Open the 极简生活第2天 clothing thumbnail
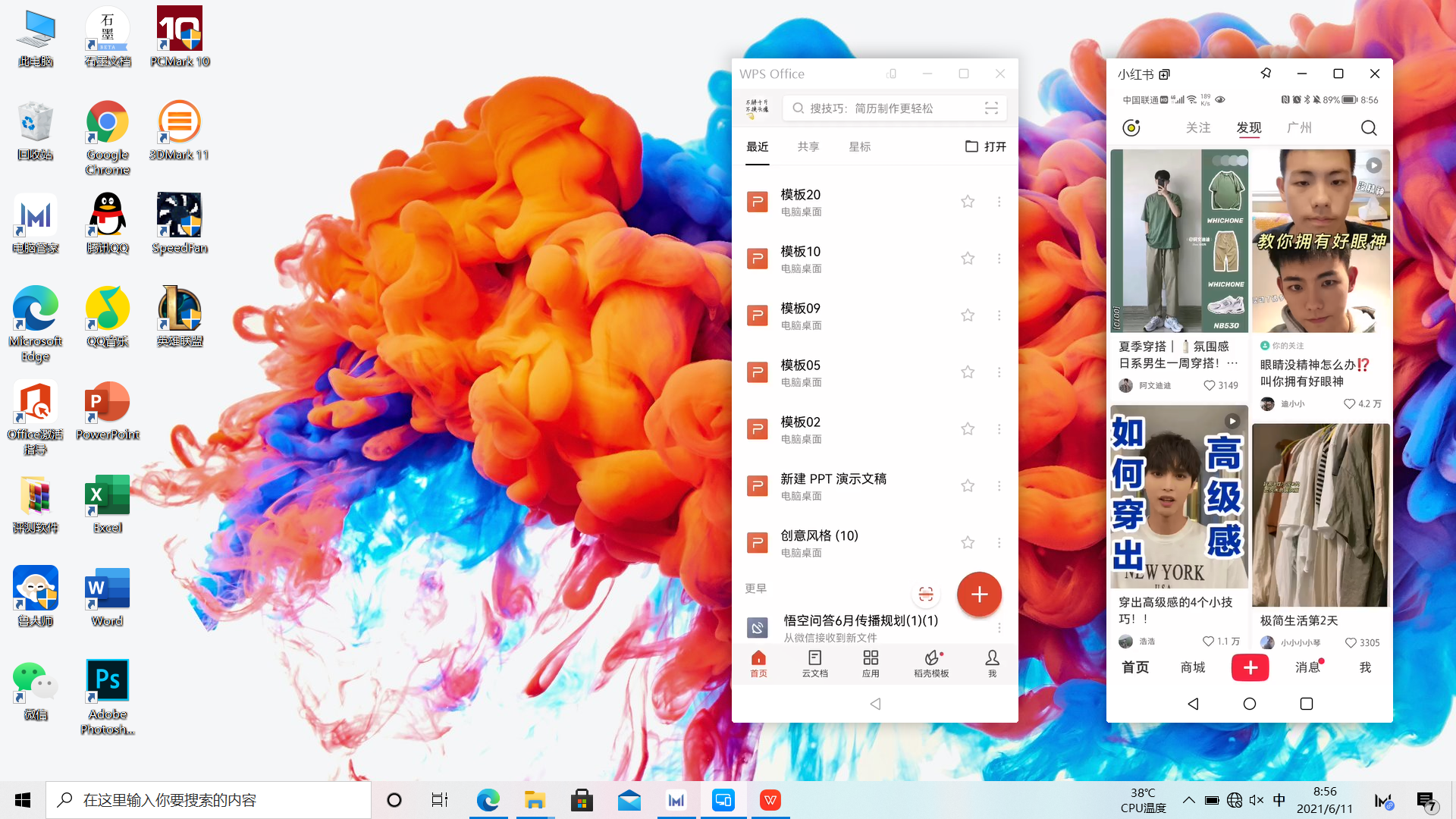1456x819 pixels. point(1320,515)
